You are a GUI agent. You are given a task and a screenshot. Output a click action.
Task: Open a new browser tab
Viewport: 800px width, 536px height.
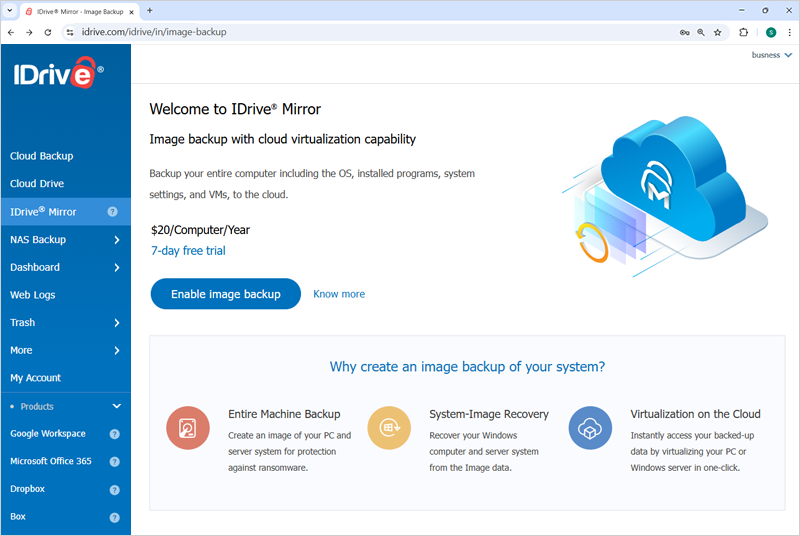tap(149, 10)
